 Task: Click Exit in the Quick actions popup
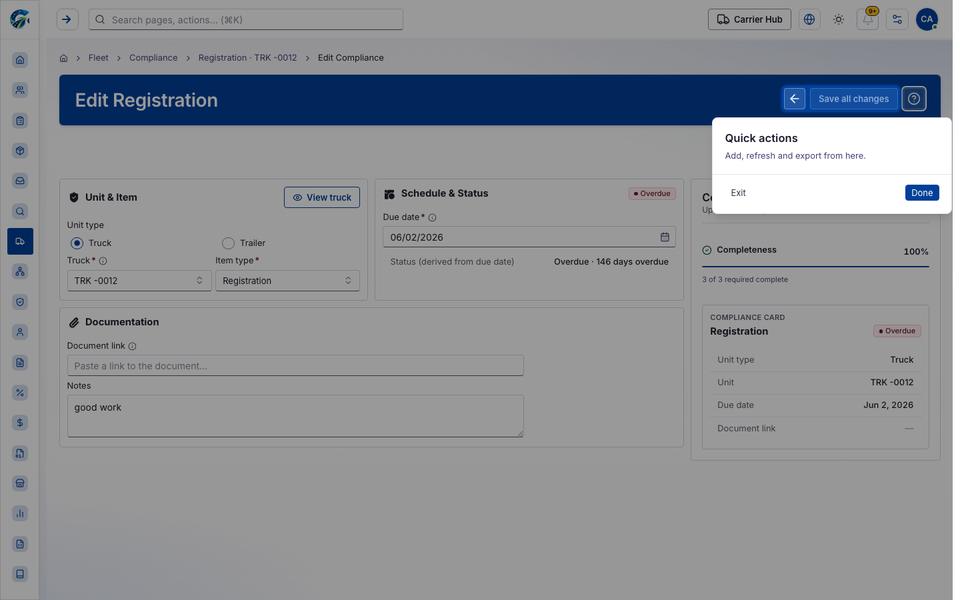pos(738,193)
